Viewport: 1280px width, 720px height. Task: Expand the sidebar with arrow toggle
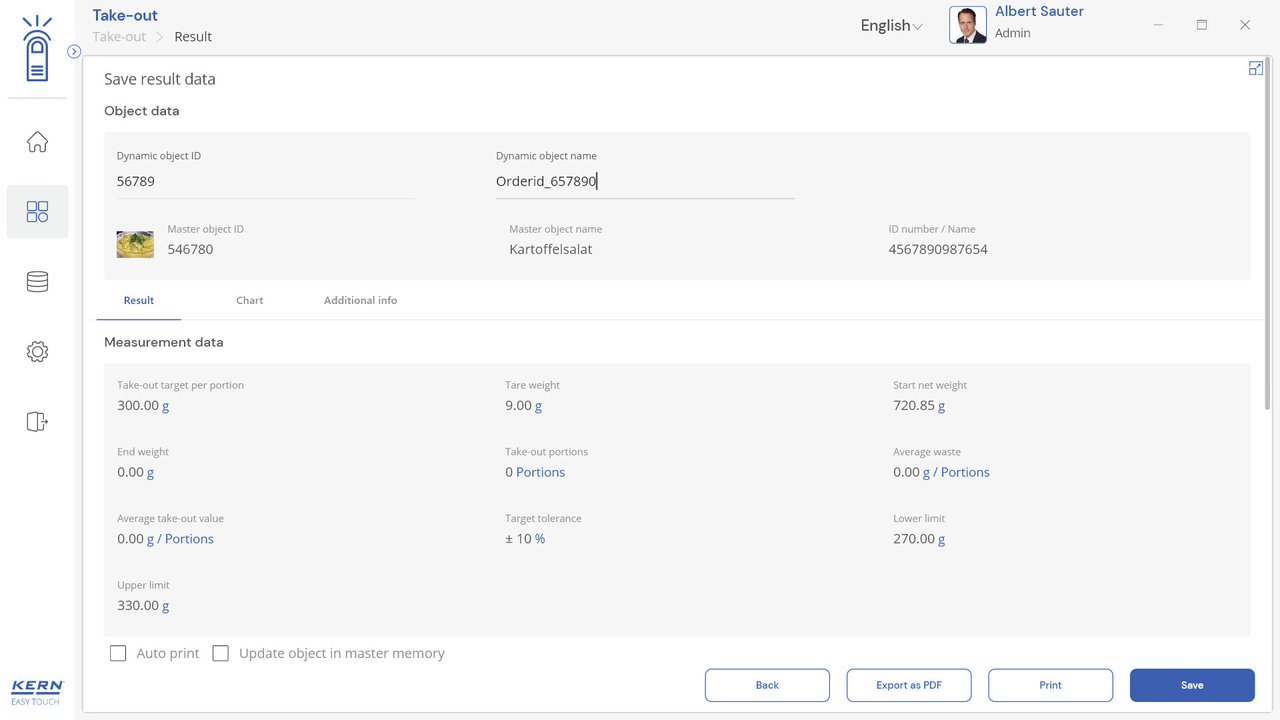click(74, 51)
